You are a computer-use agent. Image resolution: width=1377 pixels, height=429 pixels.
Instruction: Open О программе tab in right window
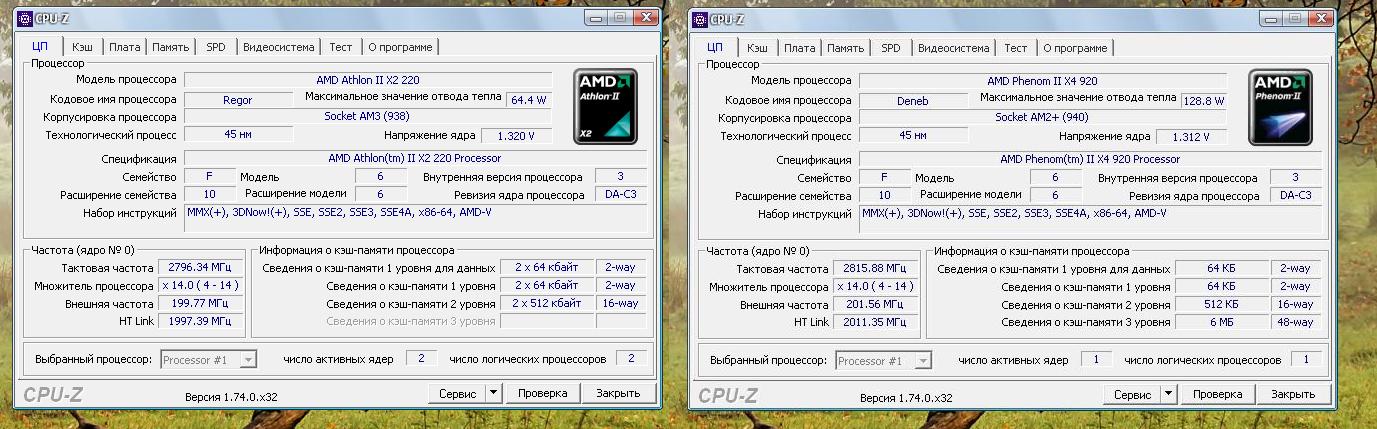[x=1075, y=47]
